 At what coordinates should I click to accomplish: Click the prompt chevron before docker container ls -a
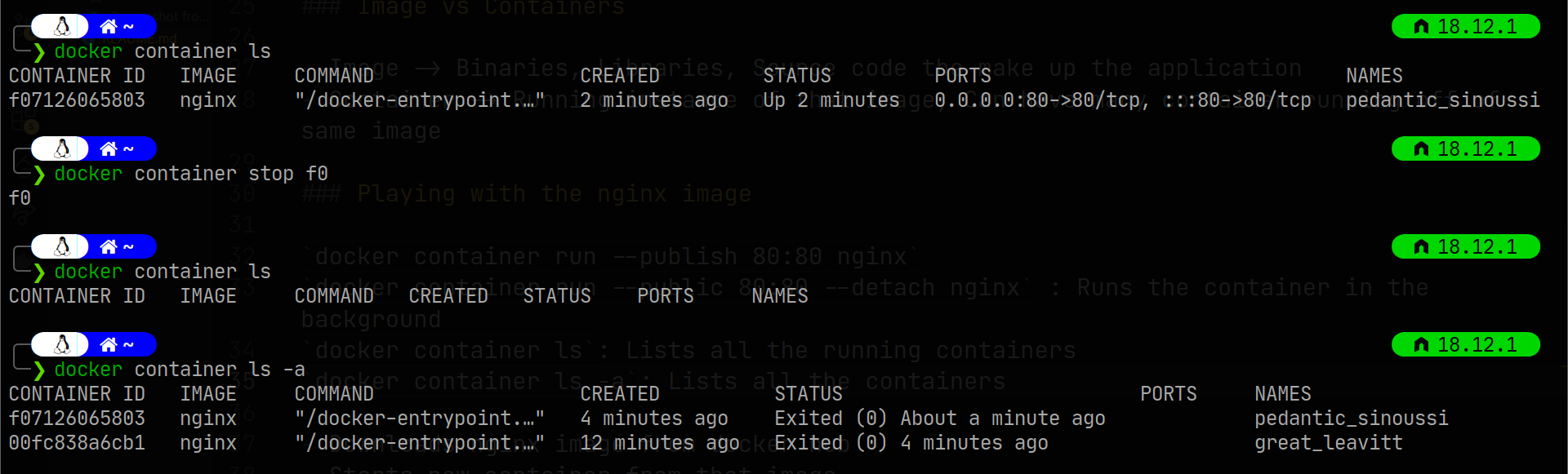[x=39, y=370]
